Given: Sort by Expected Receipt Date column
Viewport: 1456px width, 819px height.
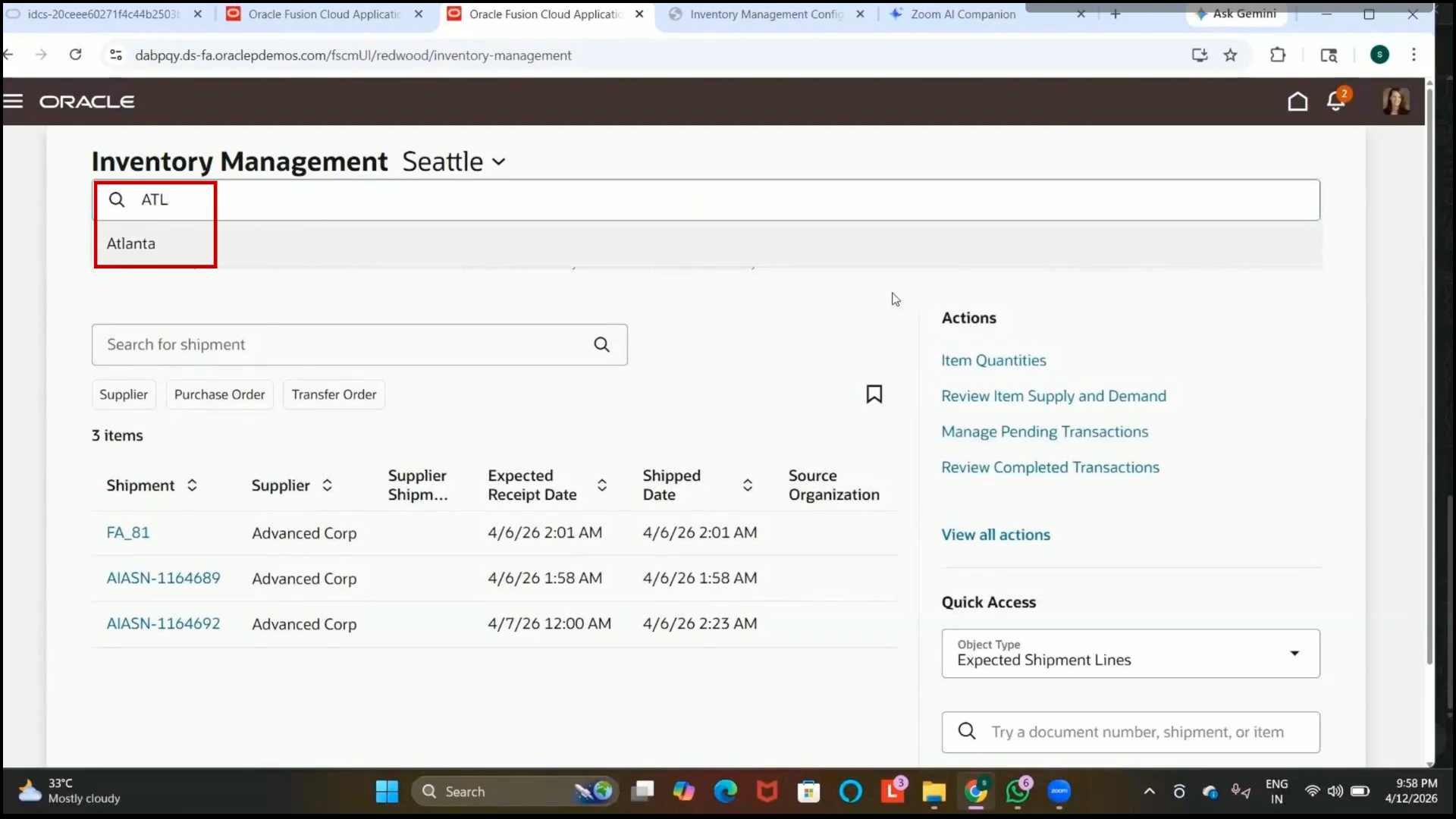Looking at the screenshot, I should click(x=602, y=485).
